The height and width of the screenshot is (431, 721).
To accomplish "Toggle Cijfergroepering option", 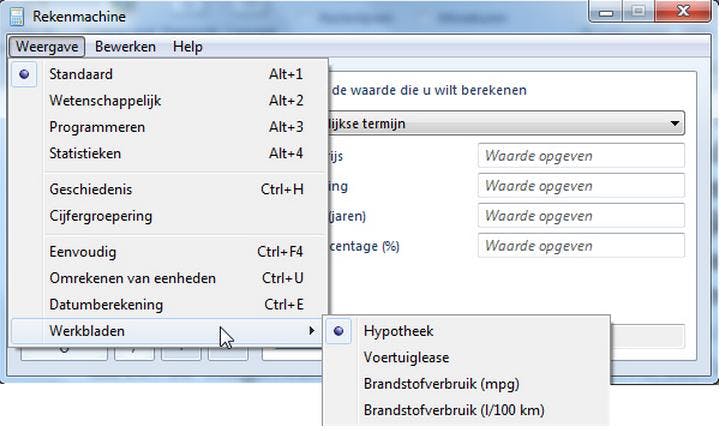I will click(x=100, y=216).
